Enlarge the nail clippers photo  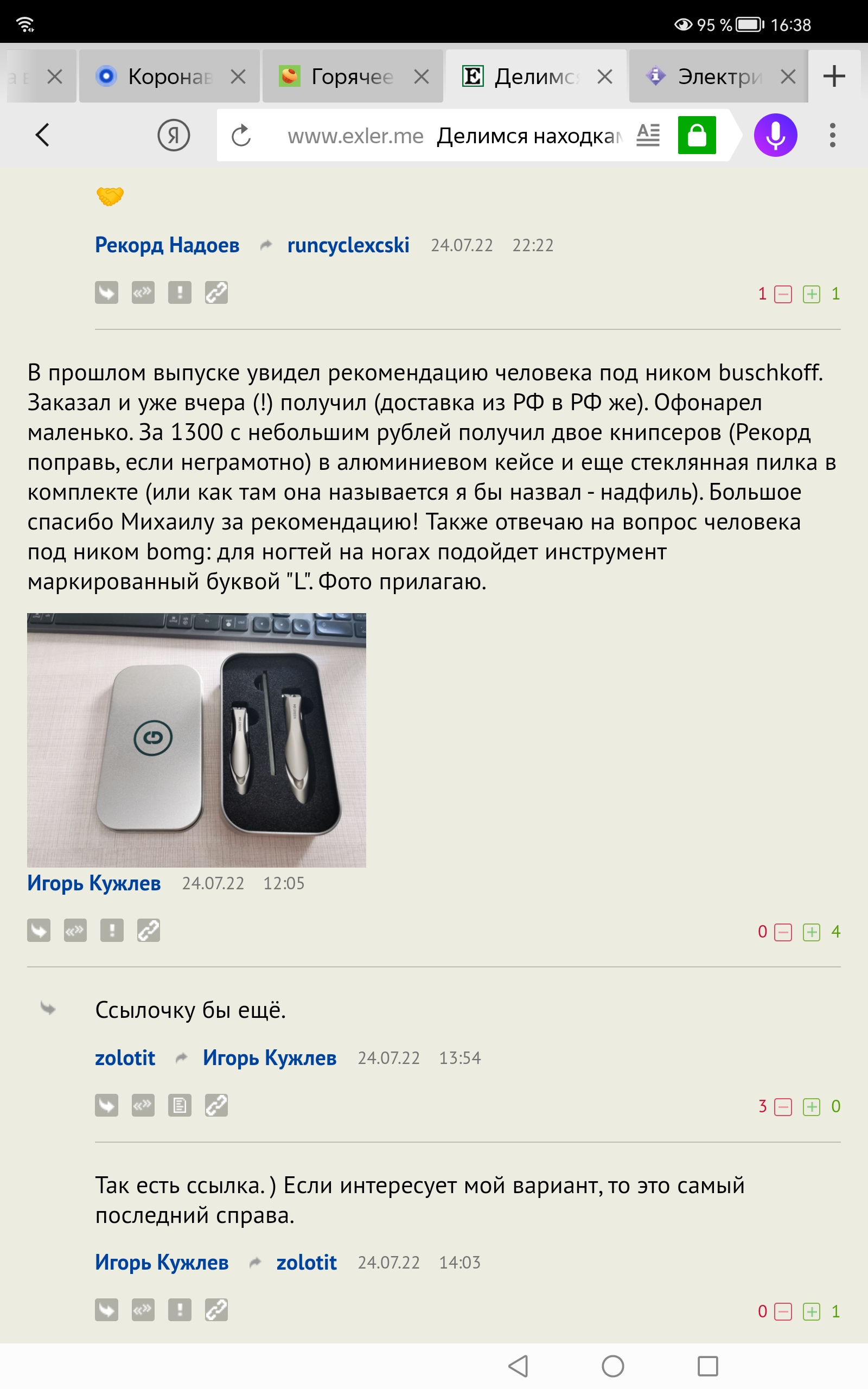(196, 740)
